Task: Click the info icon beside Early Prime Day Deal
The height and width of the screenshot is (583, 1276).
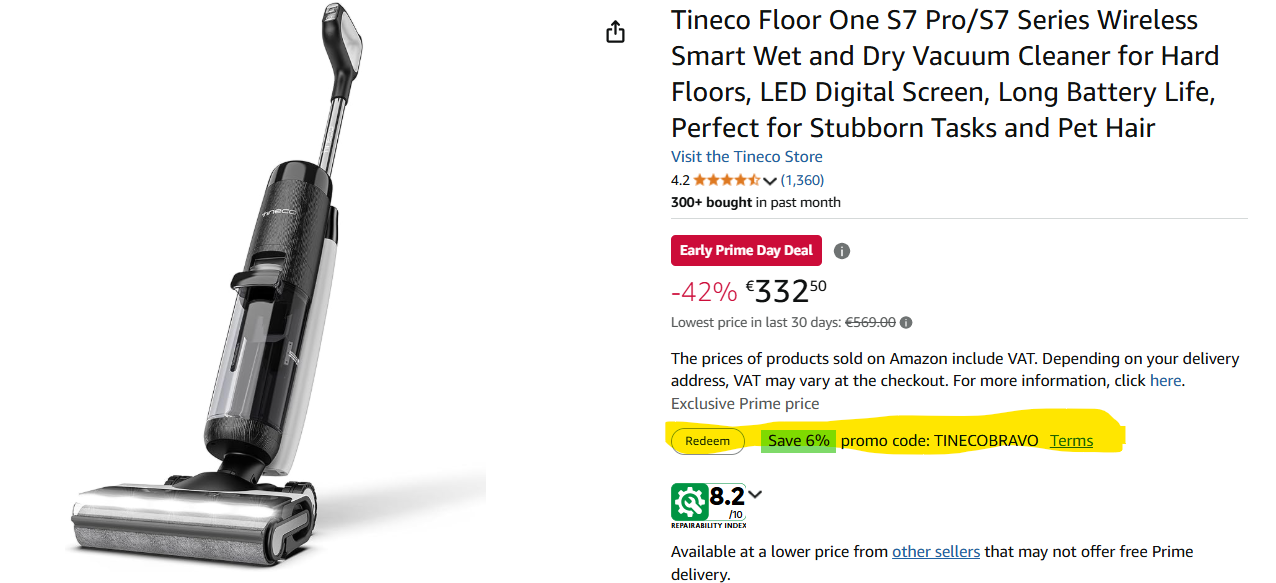Action: 842,251
